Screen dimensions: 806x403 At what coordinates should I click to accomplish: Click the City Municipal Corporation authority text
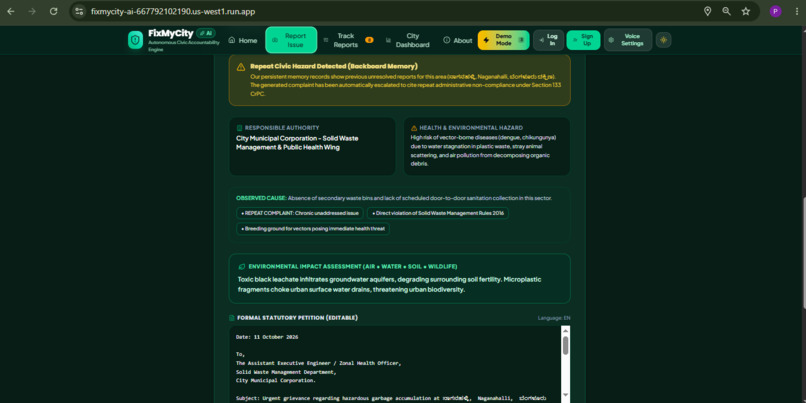click(297, 143)
